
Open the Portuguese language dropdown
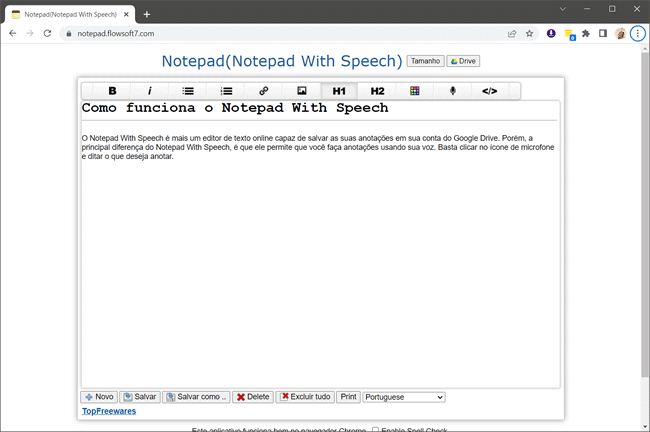404,397
